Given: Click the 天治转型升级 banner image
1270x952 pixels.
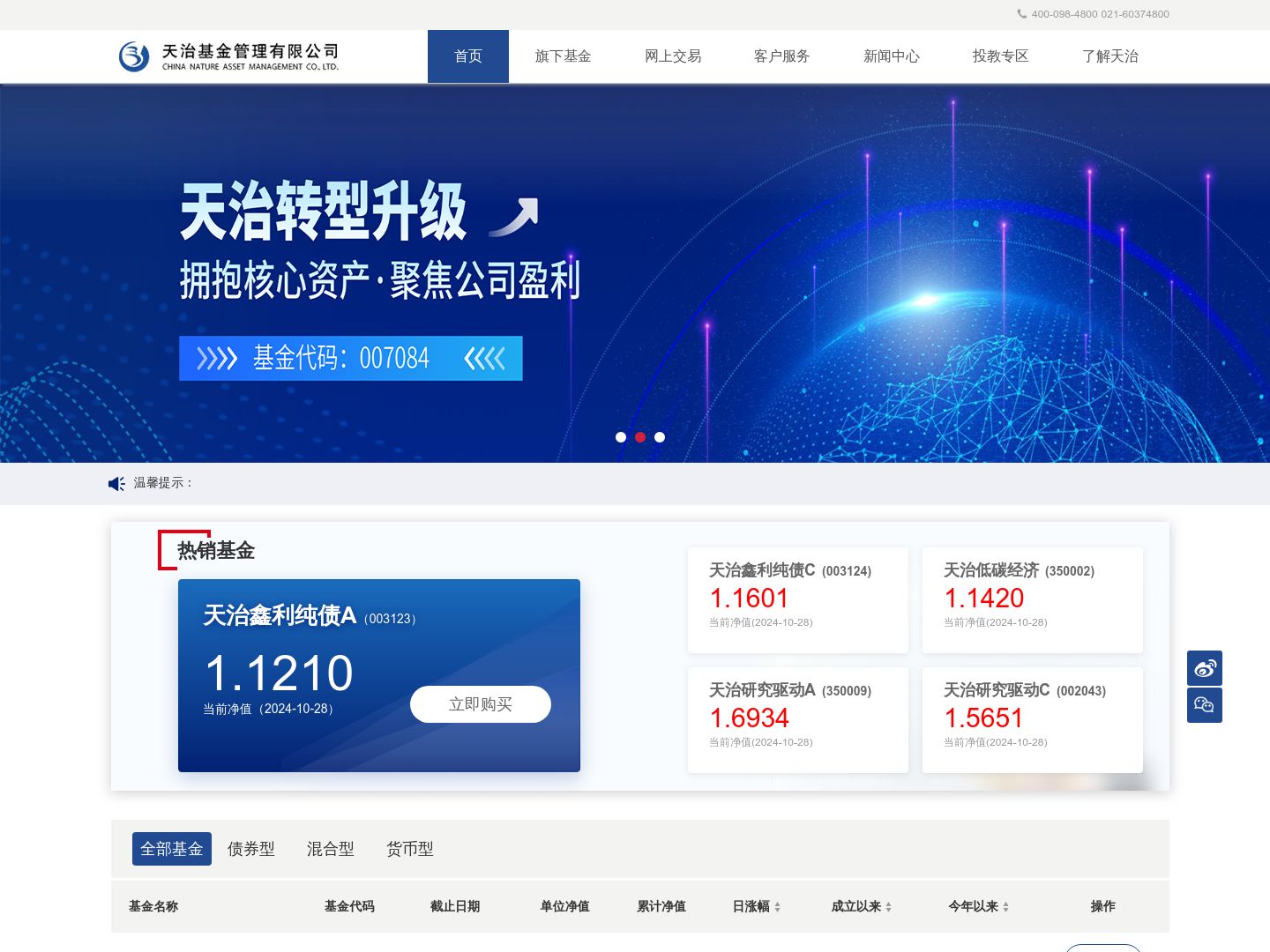Looking at the screenshot, I should pos(635,273).
